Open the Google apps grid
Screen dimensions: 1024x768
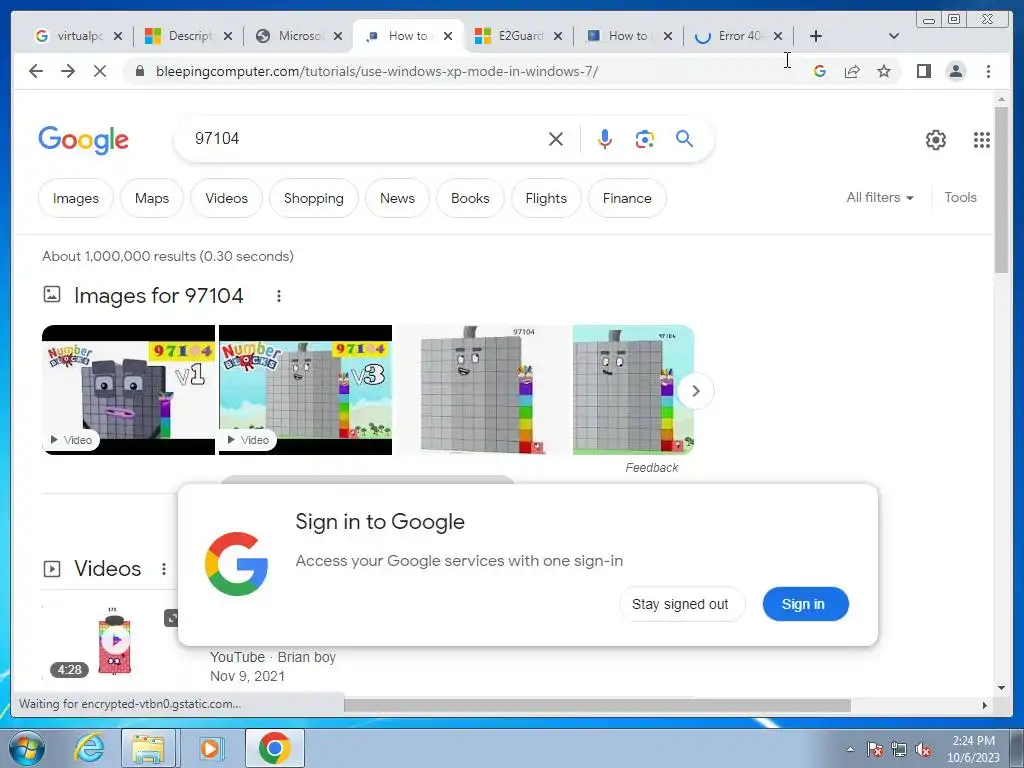coord(982,140)
